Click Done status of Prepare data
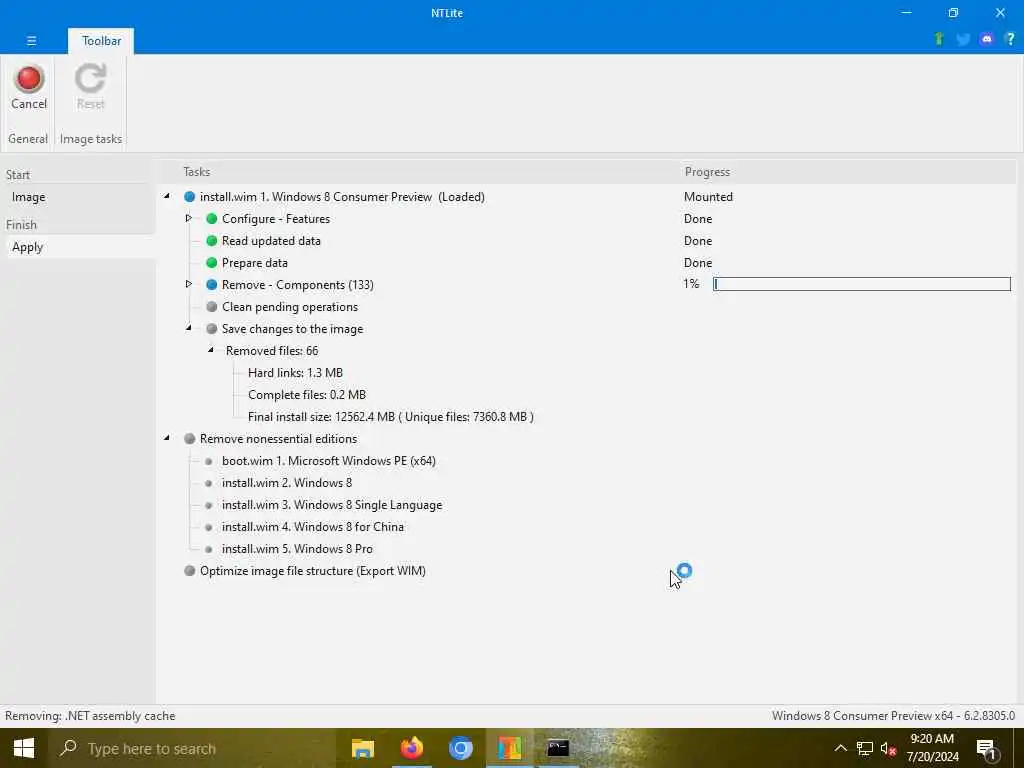The image size is (1024, 768). 697,263
